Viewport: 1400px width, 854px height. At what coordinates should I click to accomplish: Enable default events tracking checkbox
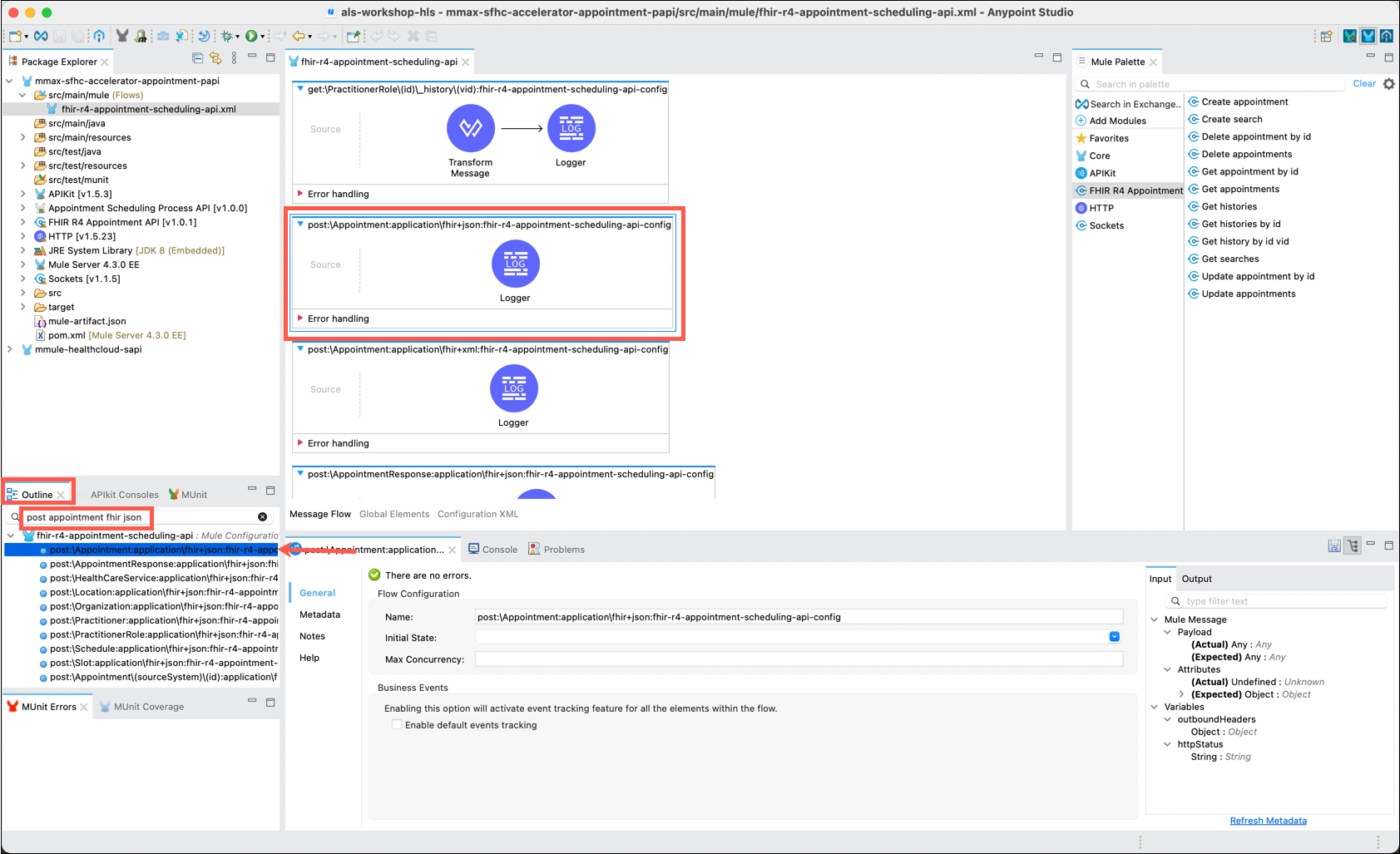point(397,725)
